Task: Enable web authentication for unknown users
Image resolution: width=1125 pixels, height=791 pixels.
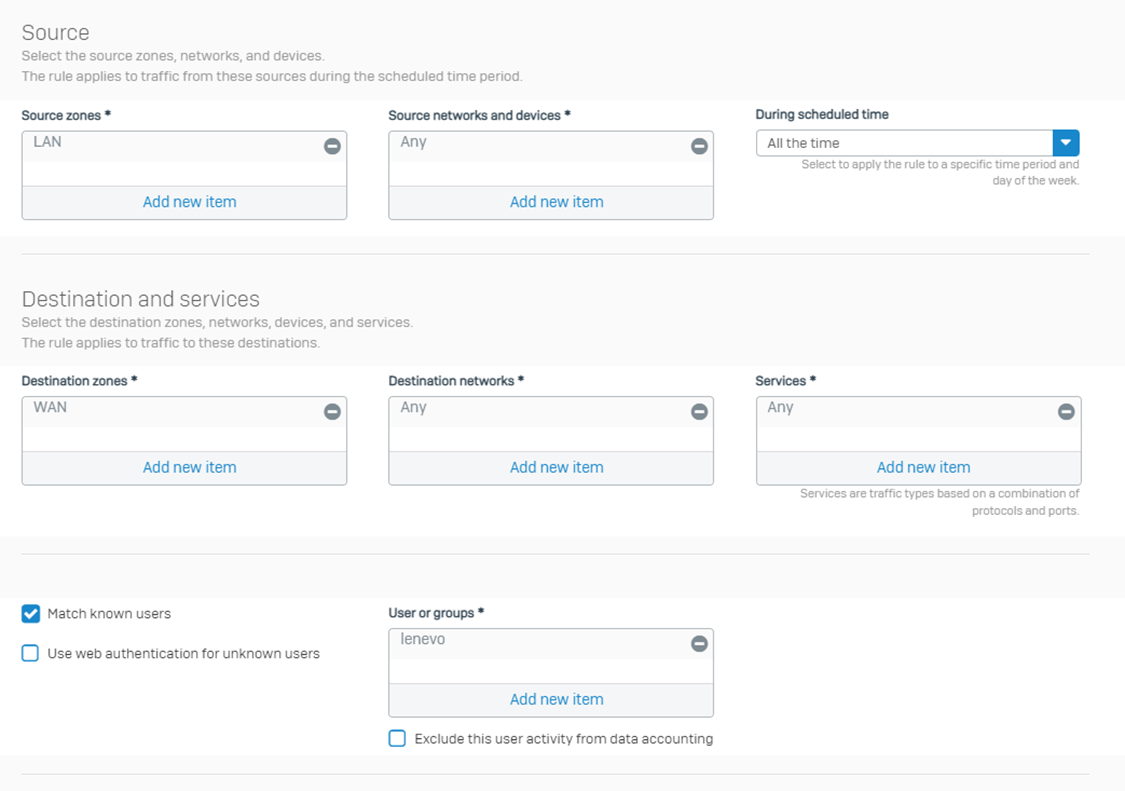Action: point(31,653)
